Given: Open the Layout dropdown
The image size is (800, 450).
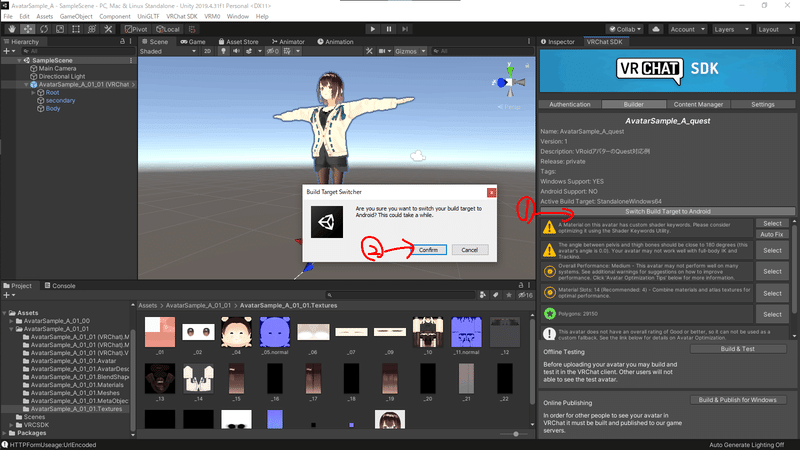Looking at the screenshot, I should pos(775,29).
